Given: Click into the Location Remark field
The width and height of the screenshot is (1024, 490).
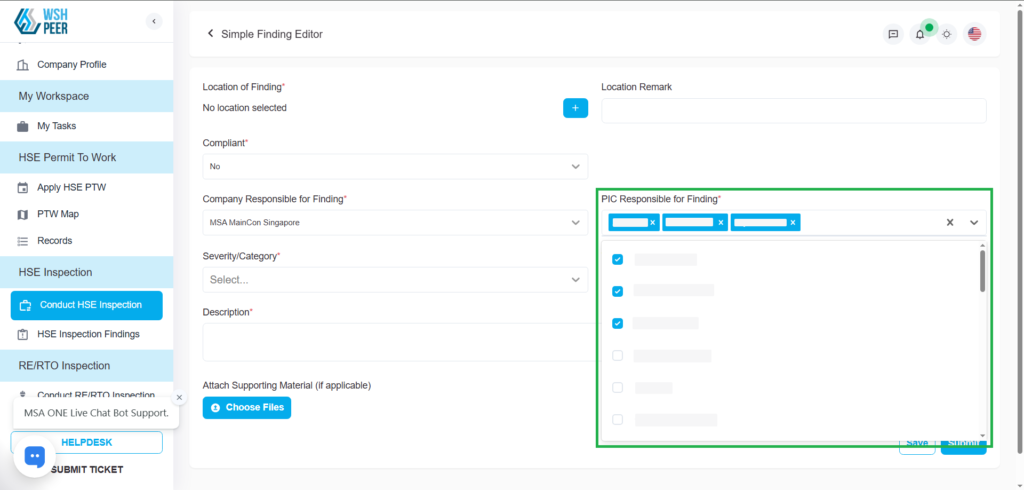Looking at the screenshot, I should (793, 111).
